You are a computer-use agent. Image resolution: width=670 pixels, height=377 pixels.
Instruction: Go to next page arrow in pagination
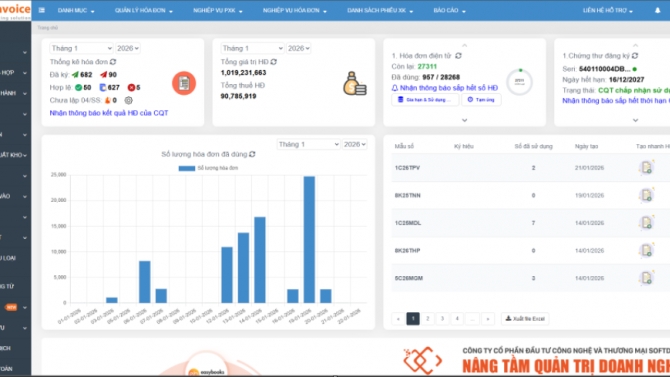click(488, 318)
